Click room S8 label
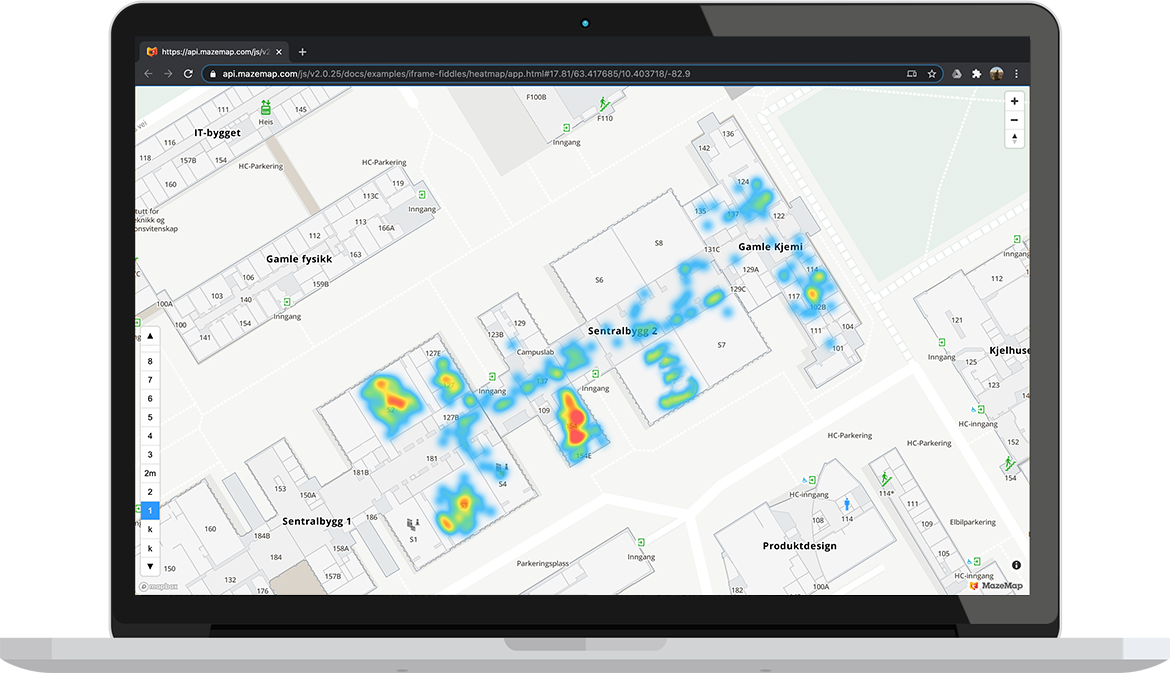The image size is (1170, 673). pos(659,242)
